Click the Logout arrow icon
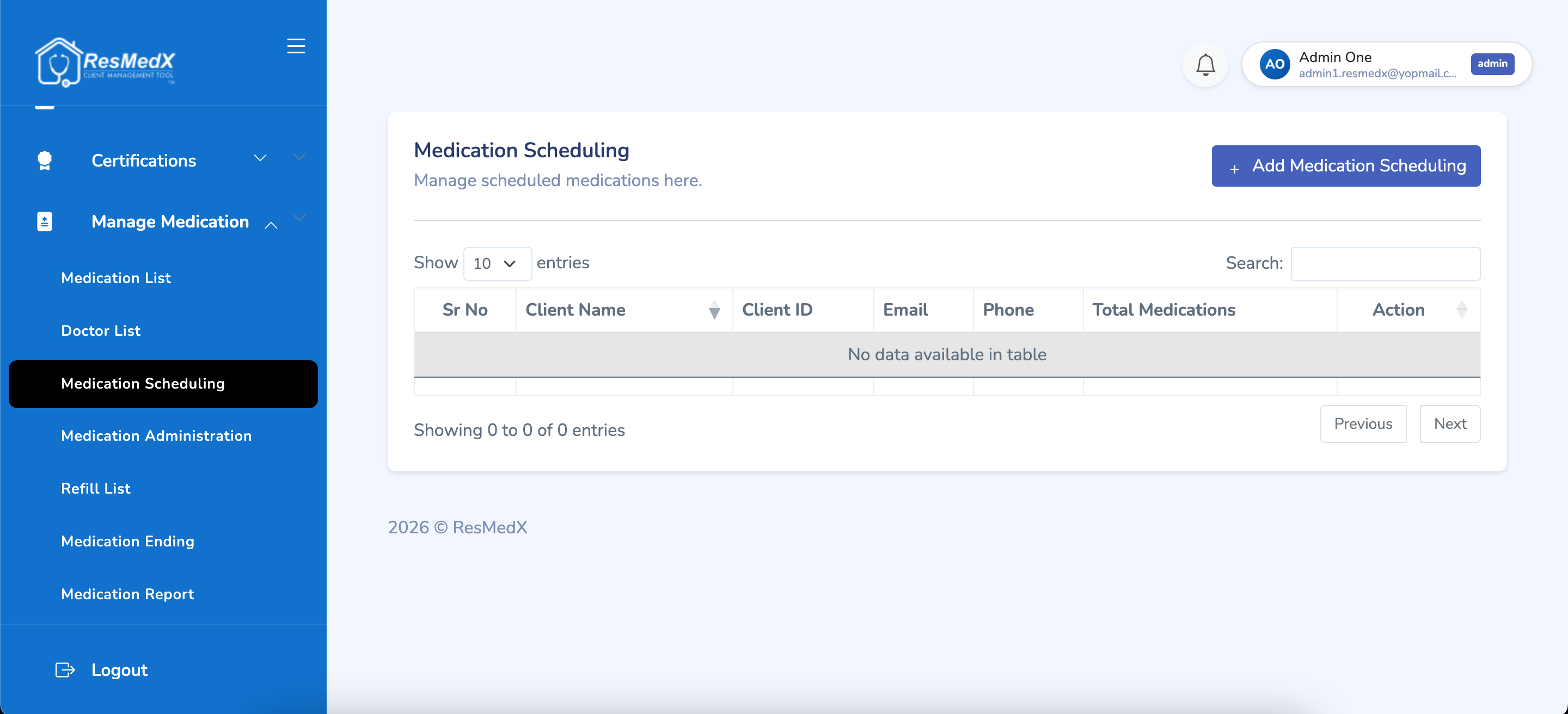This screenshot has width=1568, height=714. (x=65, y=669)
